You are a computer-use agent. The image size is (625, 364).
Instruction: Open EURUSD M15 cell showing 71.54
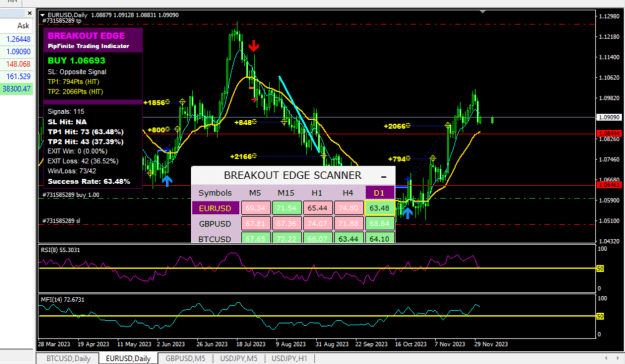(286, 208)
